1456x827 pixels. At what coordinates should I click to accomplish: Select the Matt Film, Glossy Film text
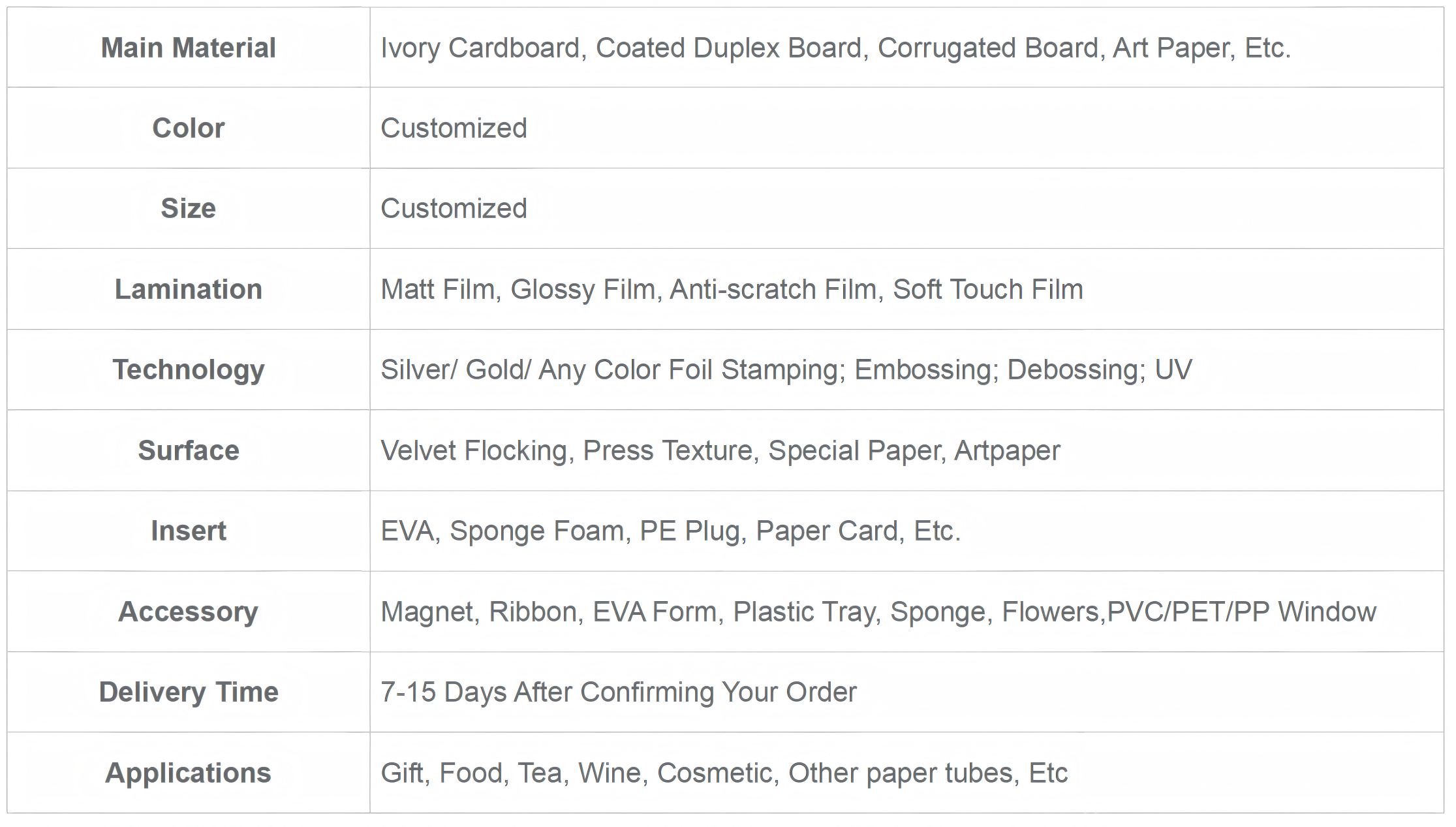pyautogui.click(x=732, y=289)
